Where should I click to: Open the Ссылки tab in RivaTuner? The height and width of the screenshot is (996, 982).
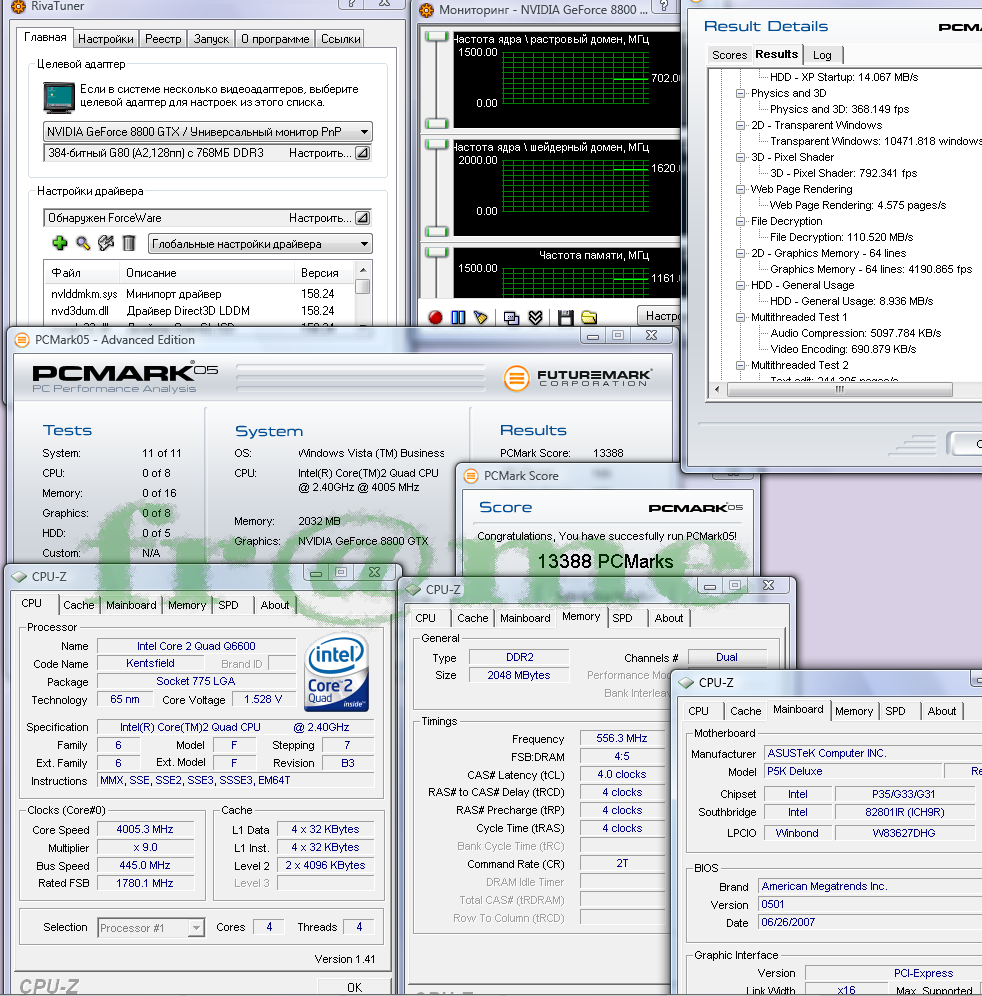click(341, 39)
